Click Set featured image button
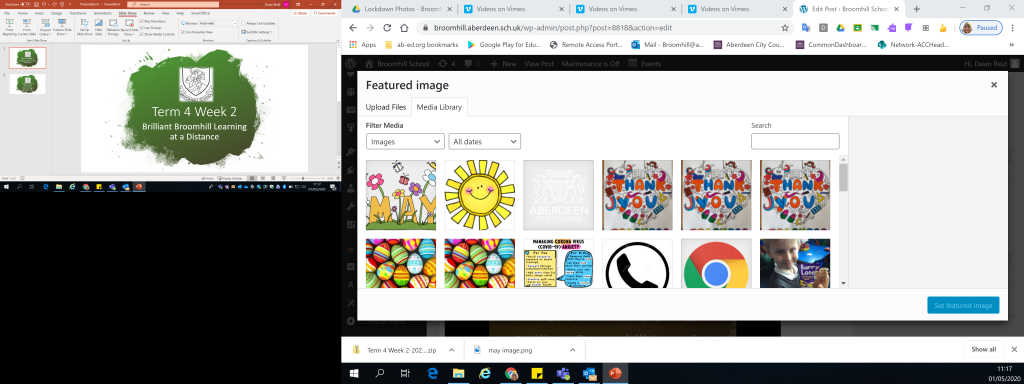 (x=963, y=305)
